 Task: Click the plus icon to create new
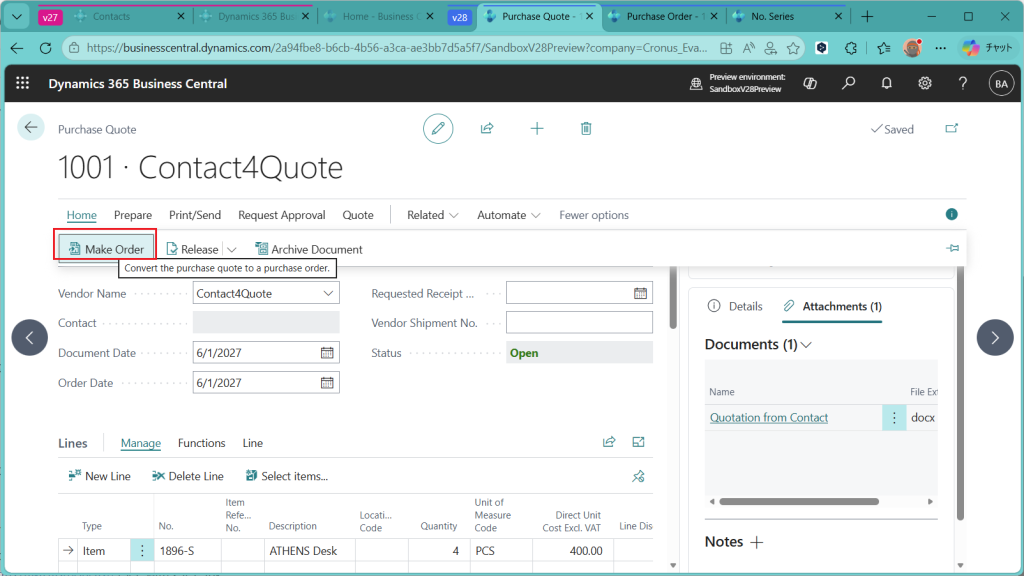point(537,128)
